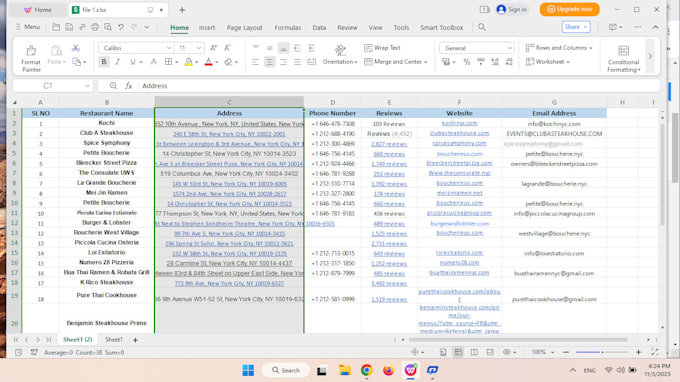Click the full screen icon in the status bar

coord(655,353)
